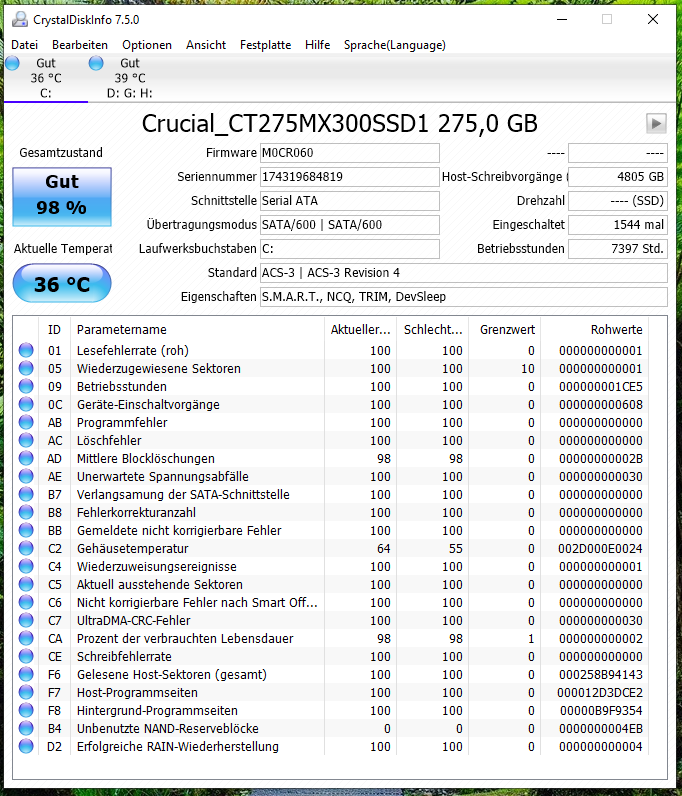Select the Gelesene Host-Sektoren (gesamt) row

(331, 674)
